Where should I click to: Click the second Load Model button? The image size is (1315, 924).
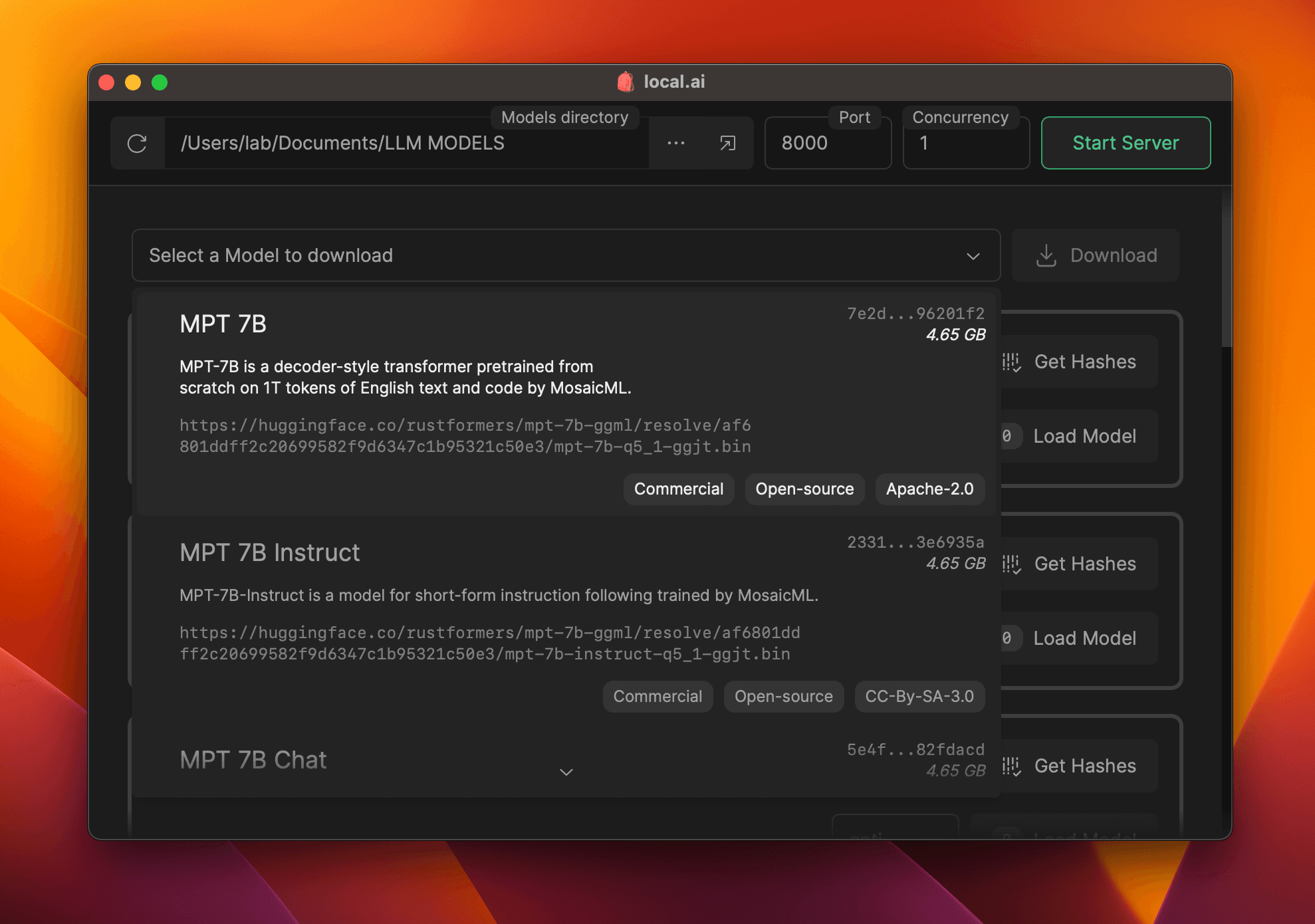point(1084,638)
